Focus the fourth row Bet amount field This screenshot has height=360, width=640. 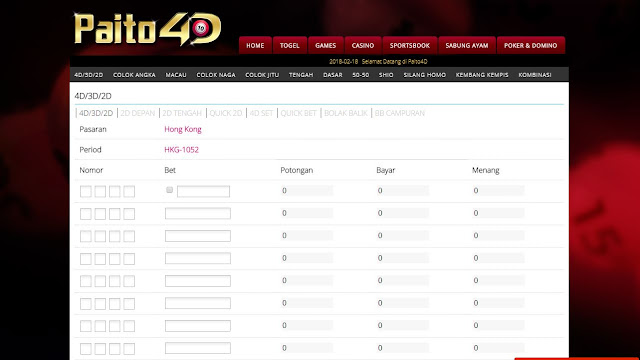click(198, 258)
